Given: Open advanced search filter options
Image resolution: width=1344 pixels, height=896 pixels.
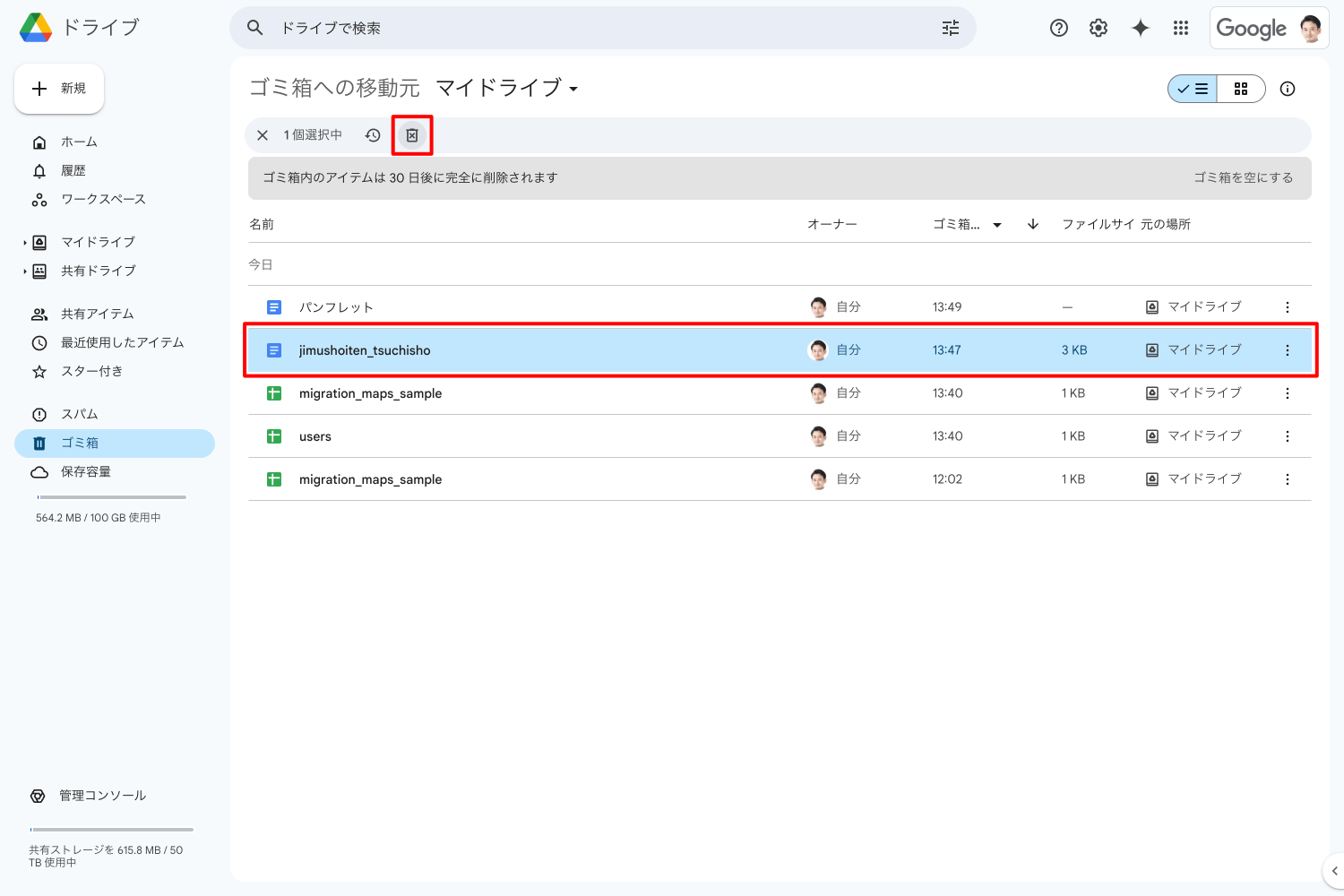Looking at the screenshot, I should [x=951, y=28].
